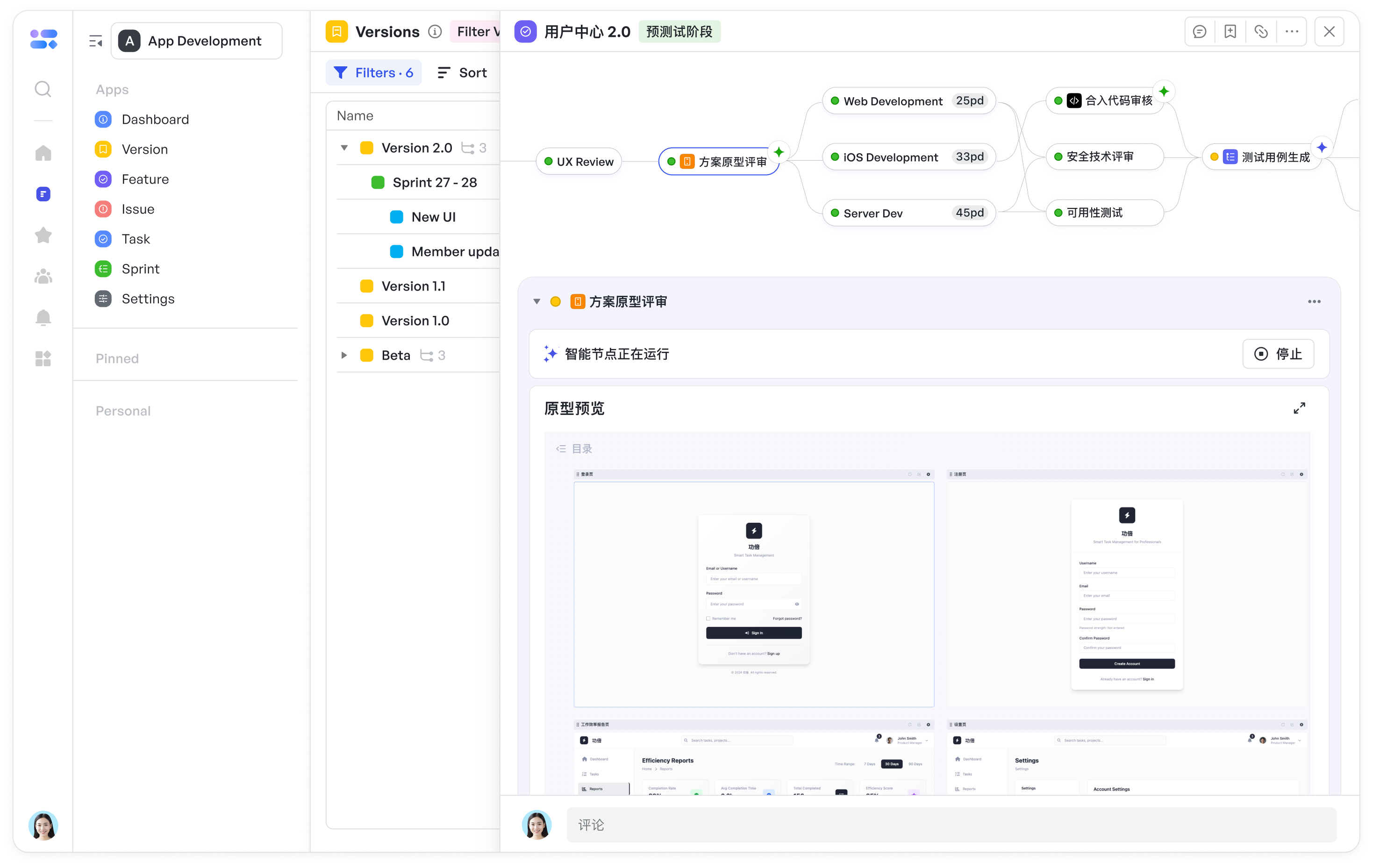Open the apps grid icon
Viewport: 1373px width, 868px height.
click(x=43, y=358)
